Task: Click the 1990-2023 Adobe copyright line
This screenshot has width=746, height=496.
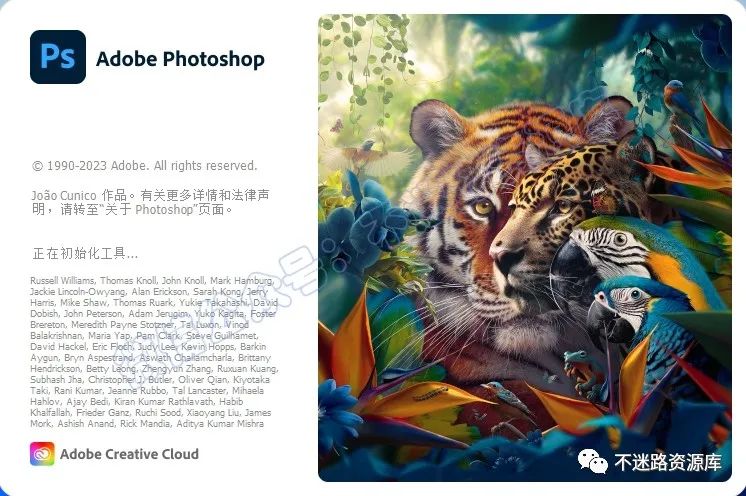Action: tap(145, 166)
